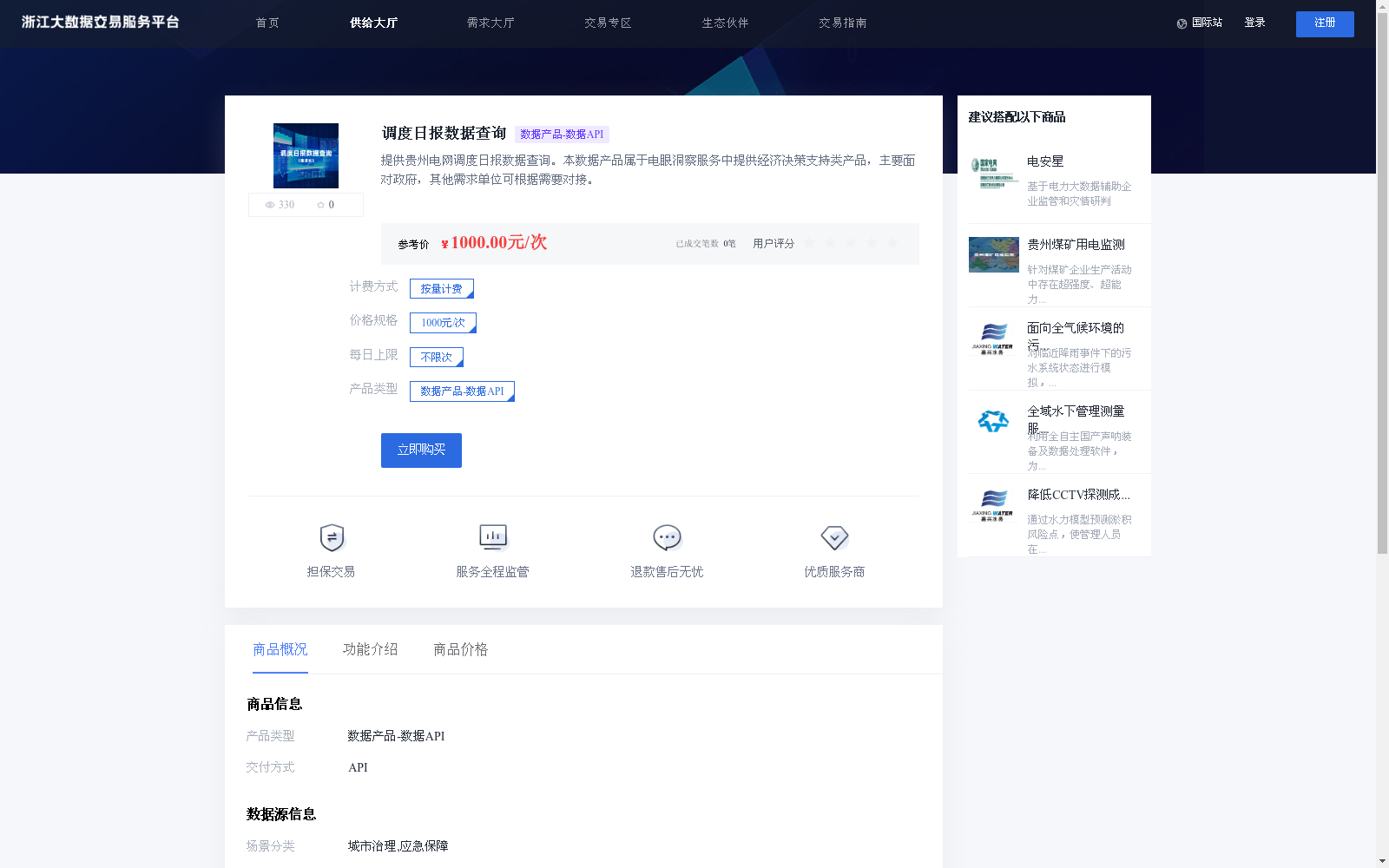
Task: Open the 降低CCTV探测成 product logo
Action: point(994,505)
